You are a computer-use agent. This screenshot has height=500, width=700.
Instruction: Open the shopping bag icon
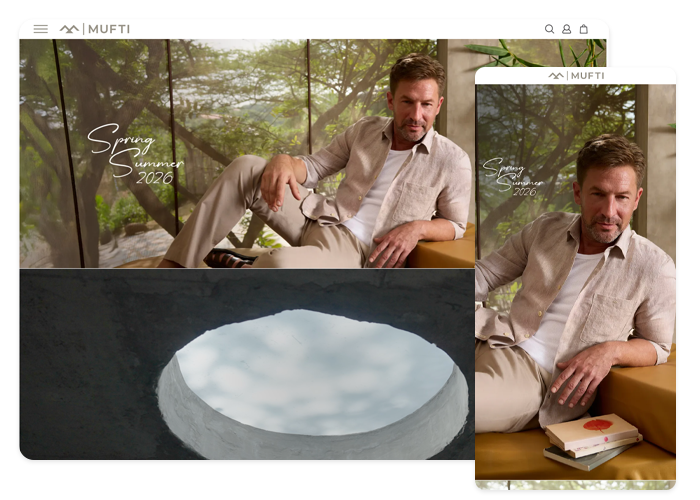584,29
